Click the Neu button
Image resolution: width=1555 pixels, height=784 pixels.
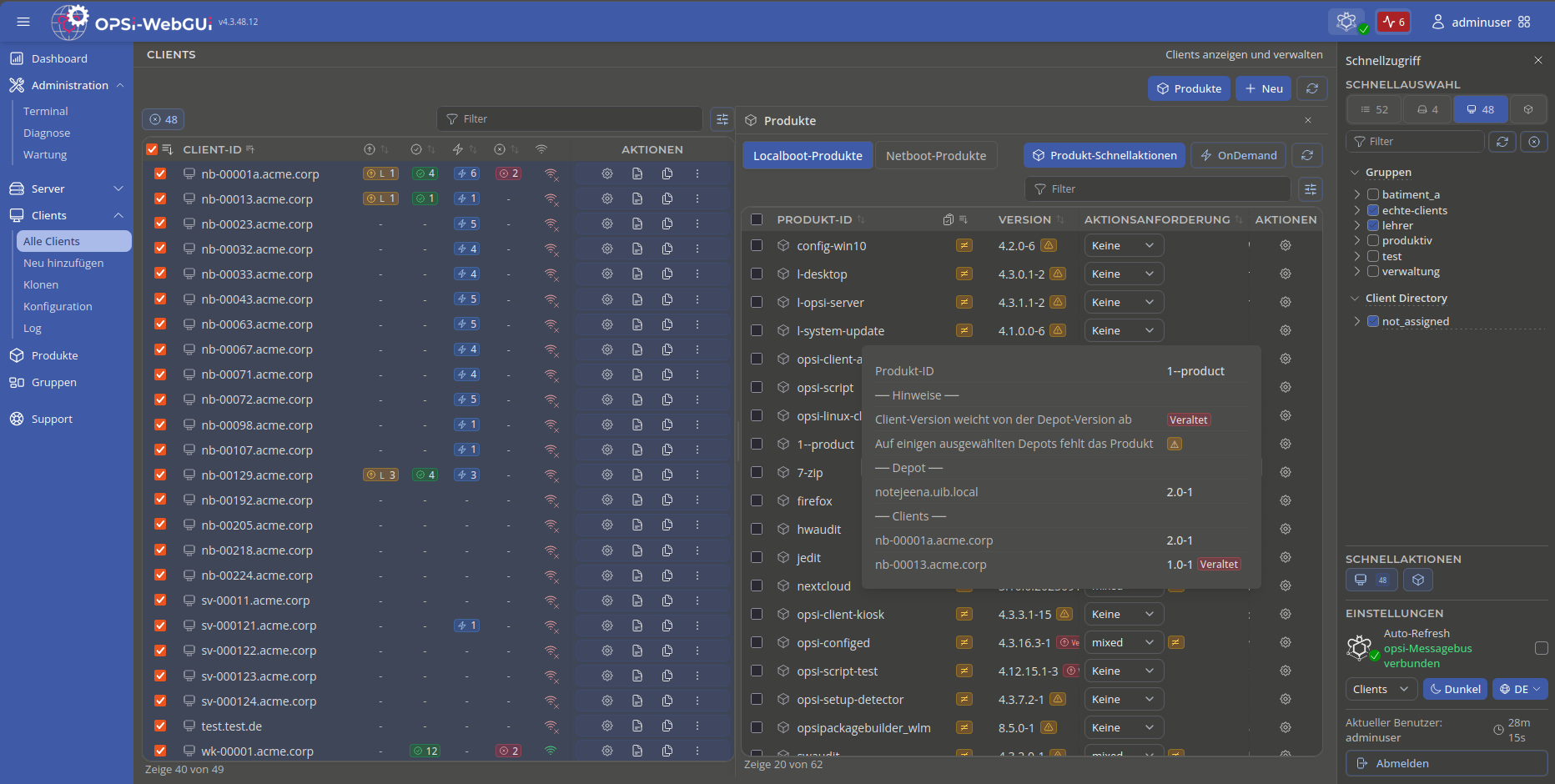(x=1264, y=88)
